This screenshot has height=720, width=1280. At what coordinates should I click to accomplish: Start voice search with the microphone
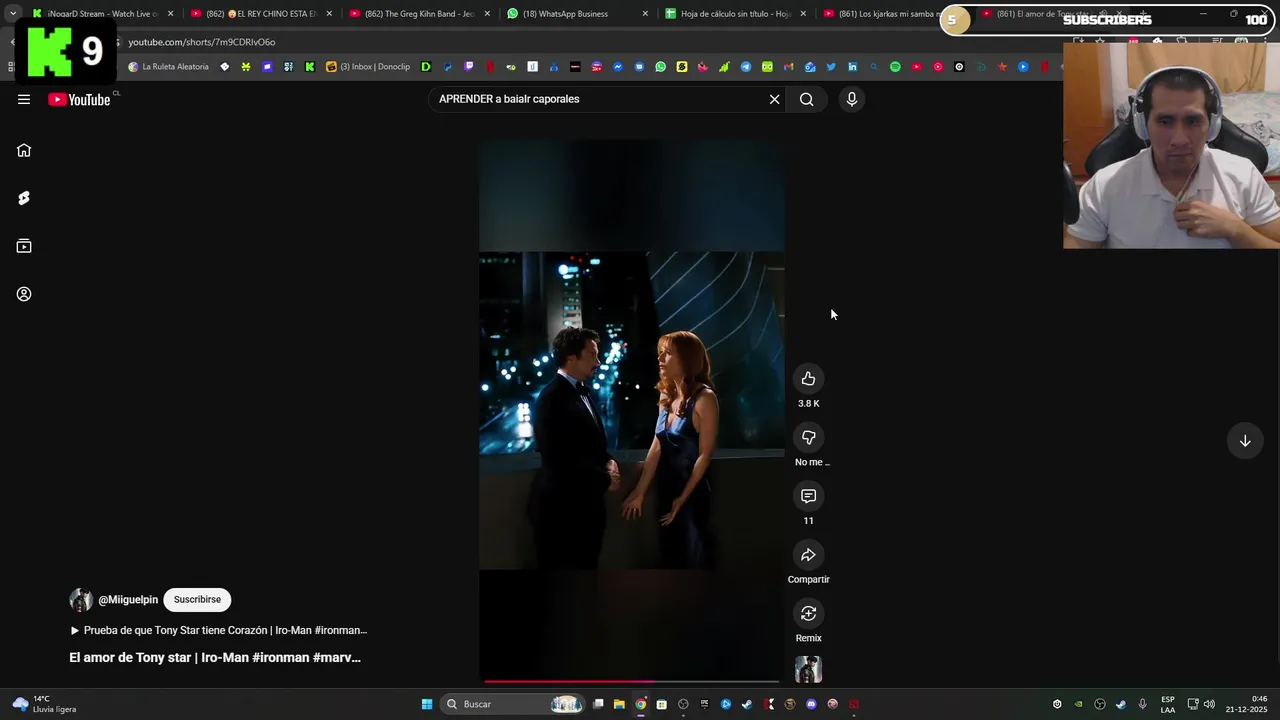pyautogui.click(x=852, y=99)
